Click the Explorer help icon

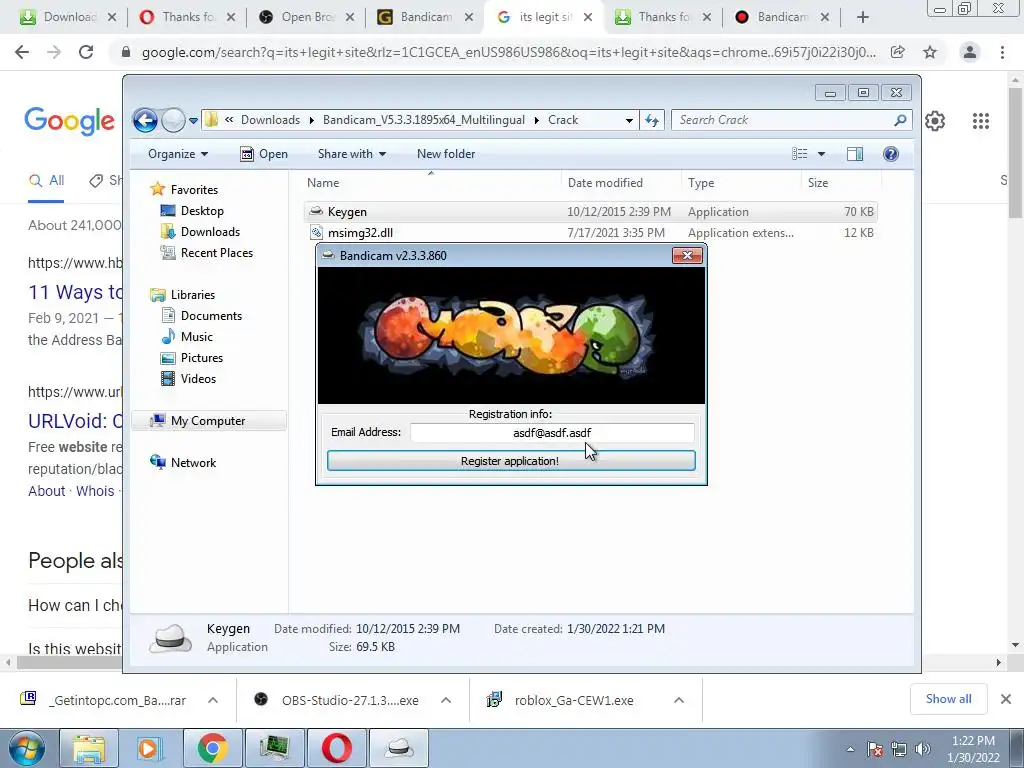pyautogui.click(x=891, y=154)
